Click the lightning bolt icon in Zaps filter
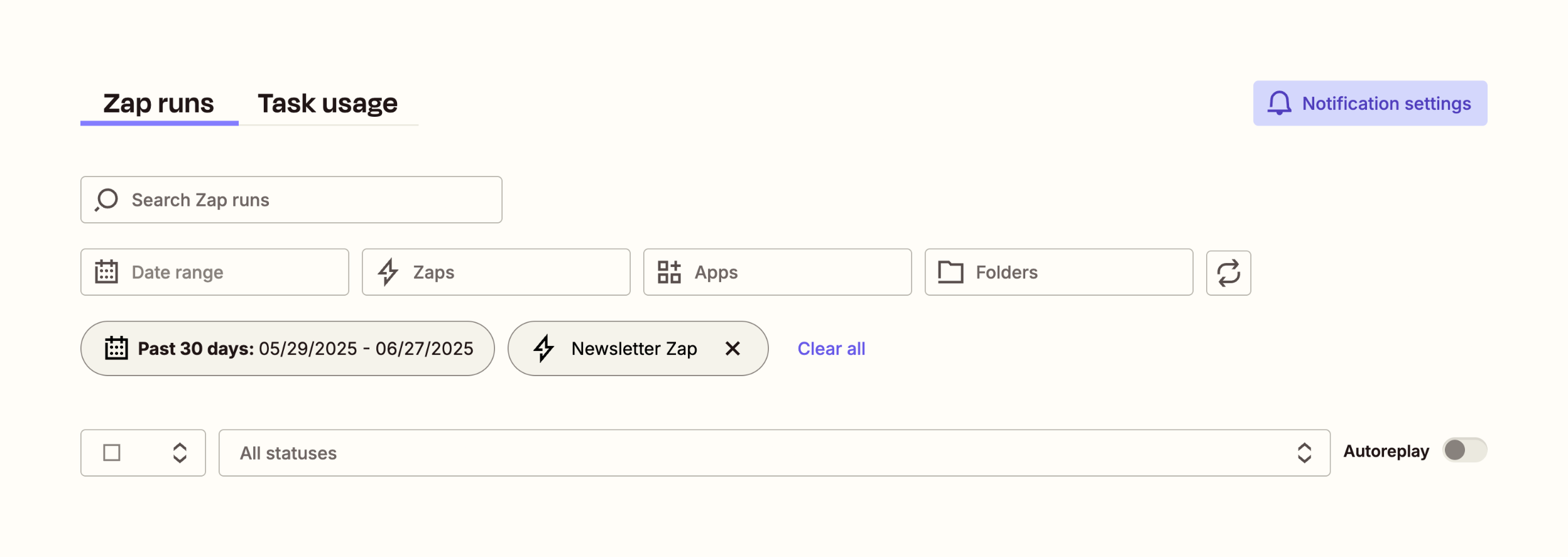This screenshot has height=557, width=1568. pos(388,272)
